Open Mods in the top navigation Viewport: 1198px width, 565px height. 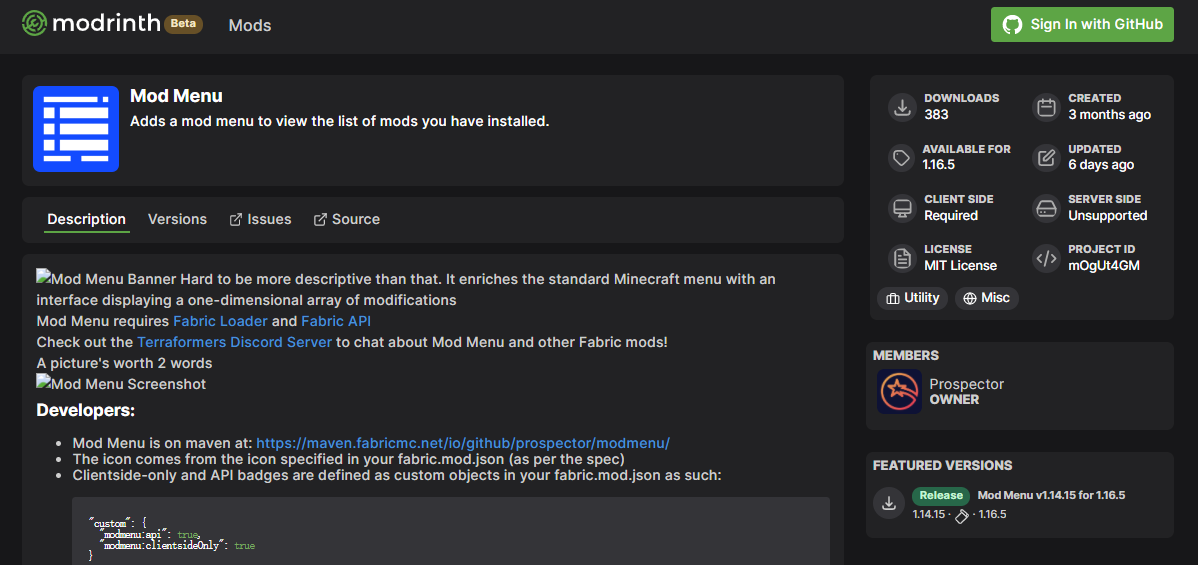click(x=250, y=25)
